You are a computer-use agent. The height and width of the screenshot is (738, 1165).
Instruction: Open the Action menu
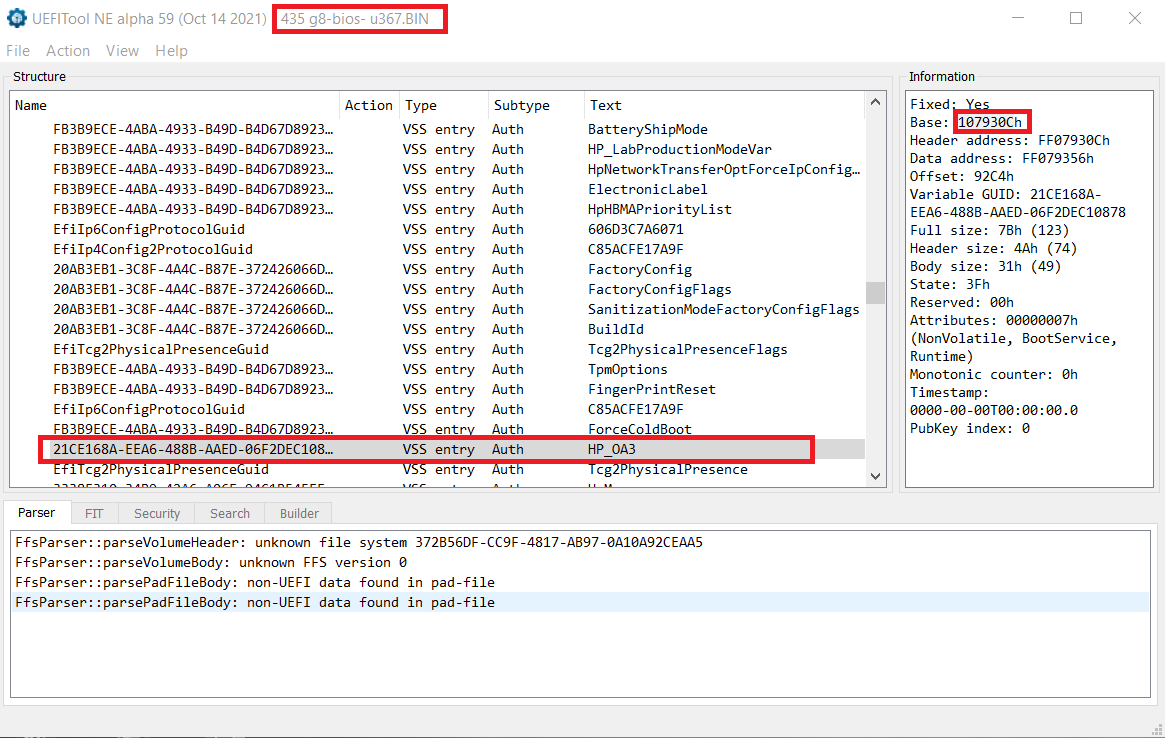coord(68,51)
